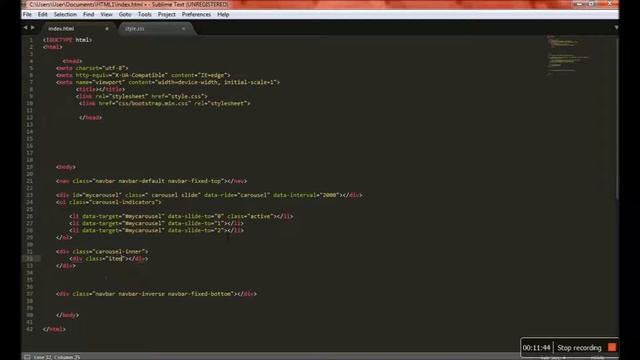Open the Preferences menu
The width and height of the screenshot is (640, 360).
(x=196, y=14)
